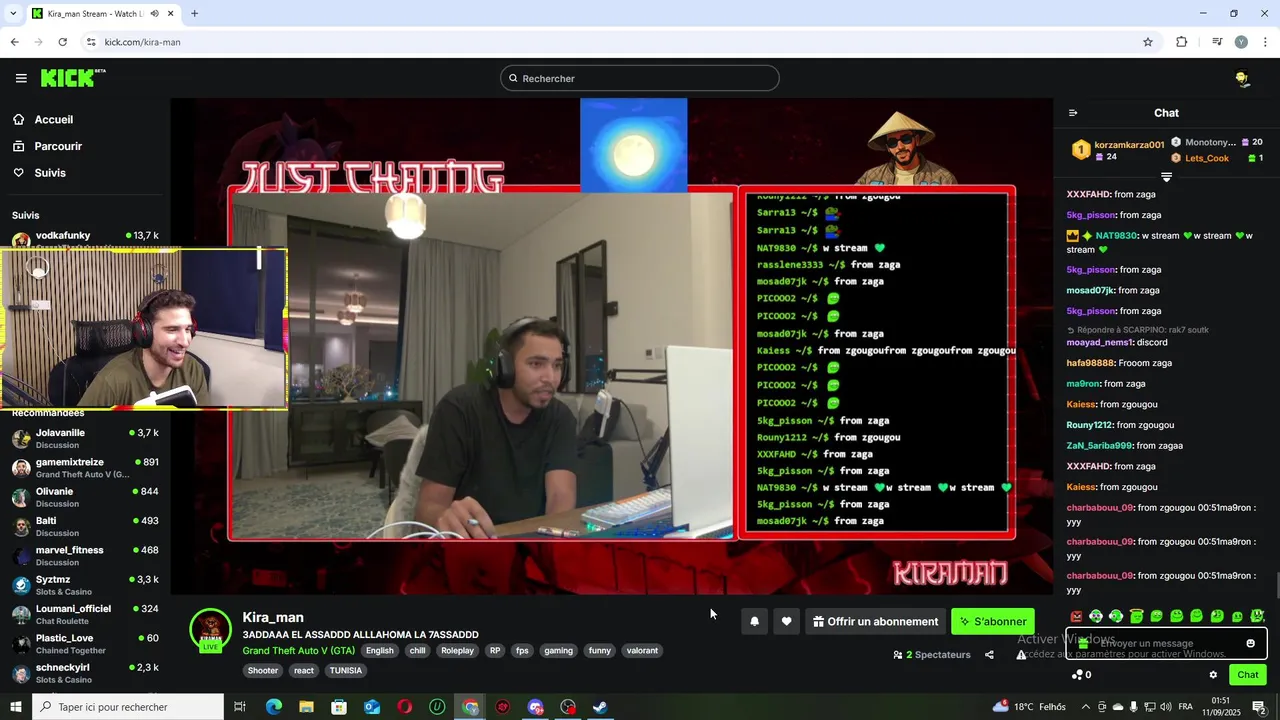Click the English tag
Viewport: 1280px width, 720px height.
click(x=379, y=650)
